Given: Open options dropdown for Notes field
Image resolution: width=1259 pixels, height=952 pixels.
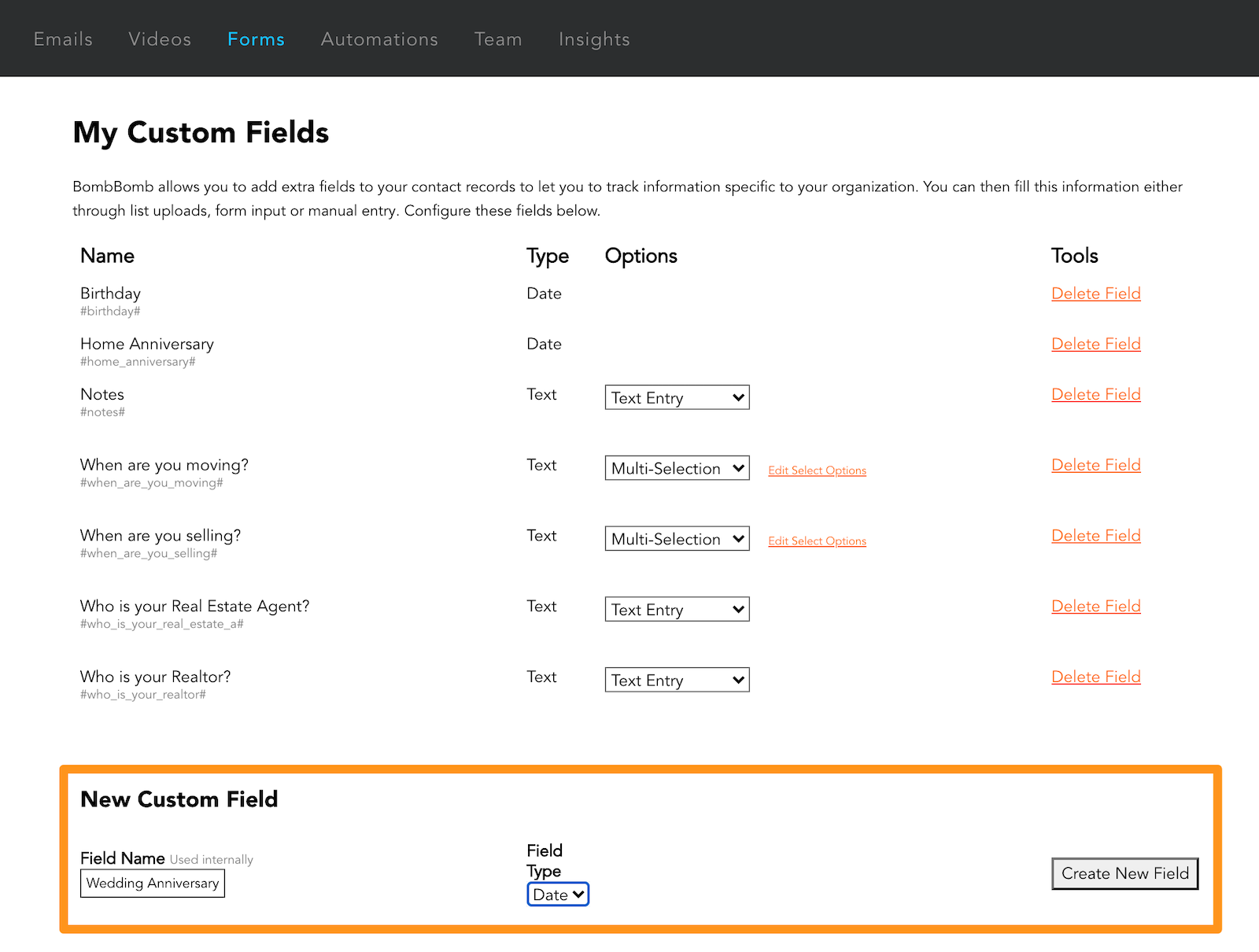Looking at the screenshot, I should [x=677, y=397].
